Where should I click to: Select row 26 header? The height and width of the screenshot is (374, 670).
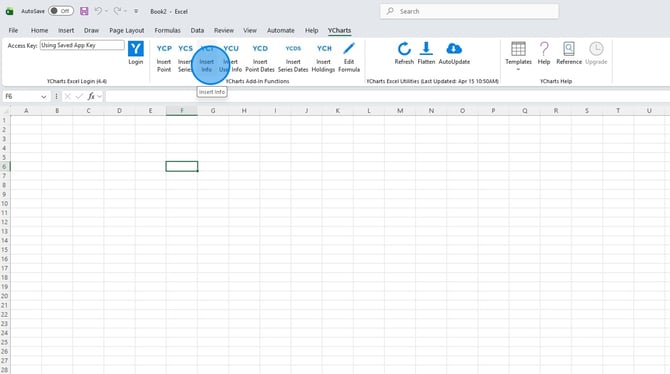point(5,351)
